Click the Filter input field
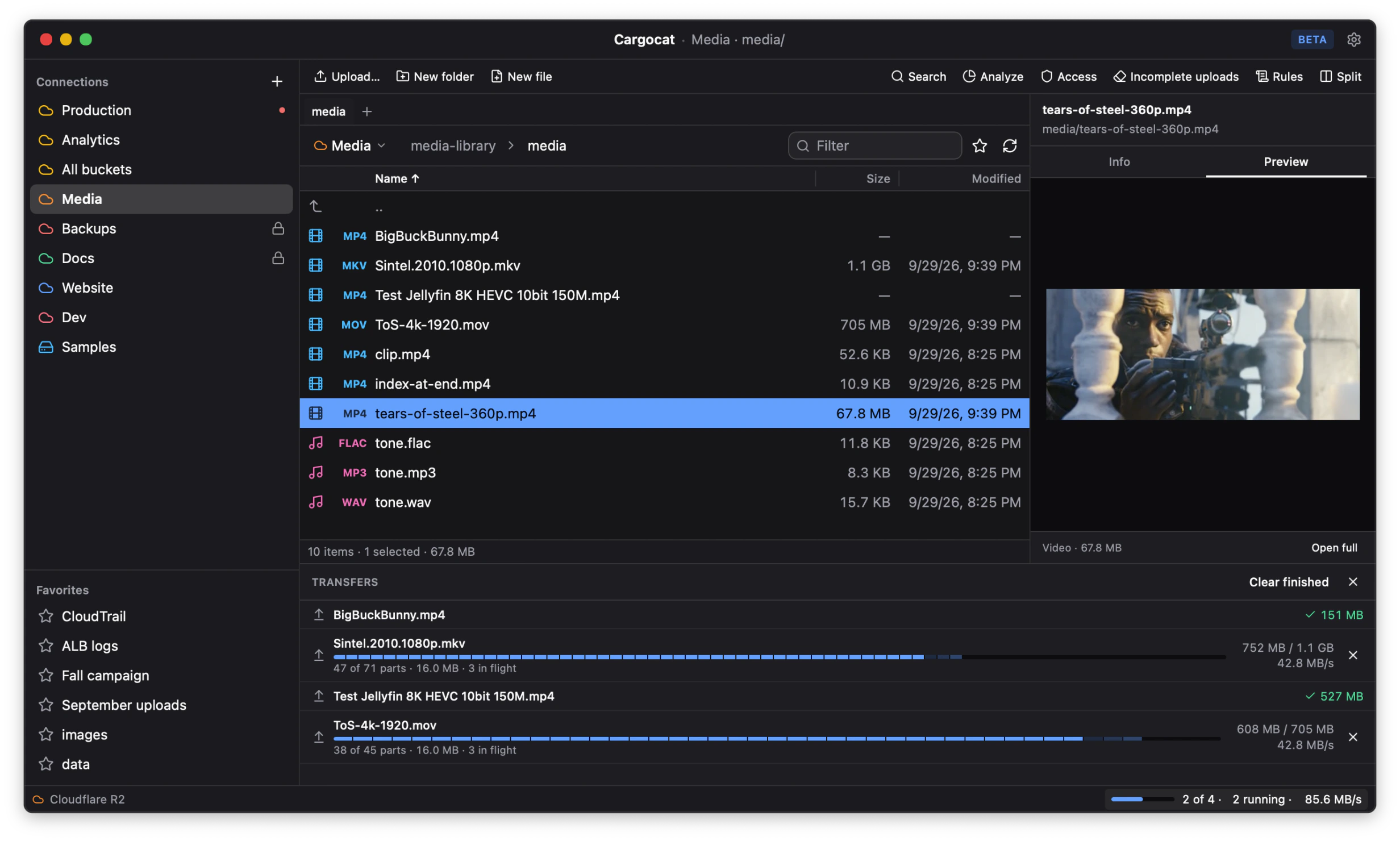This screenshot has width=1400, height=841. (874, 146)
